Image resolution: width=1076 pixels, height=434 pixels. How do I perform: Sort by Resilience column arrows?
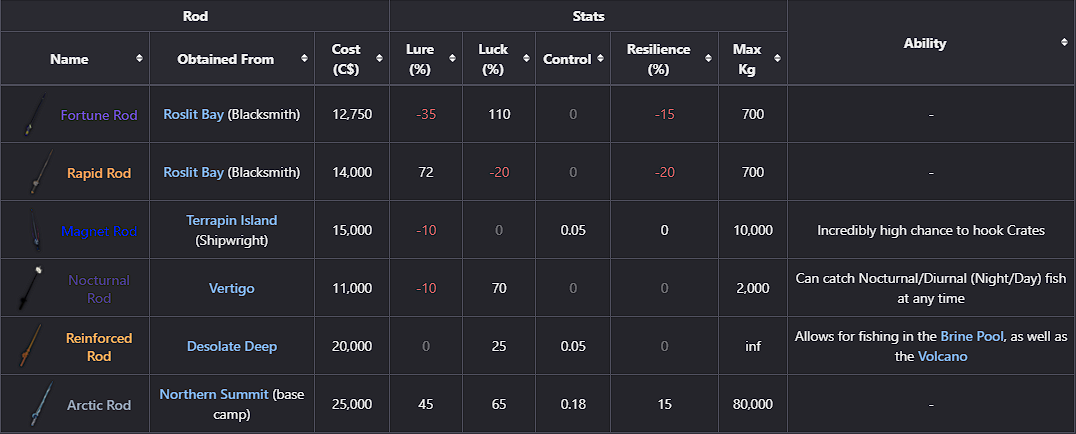pyautogui.click(x=708, y=59)
